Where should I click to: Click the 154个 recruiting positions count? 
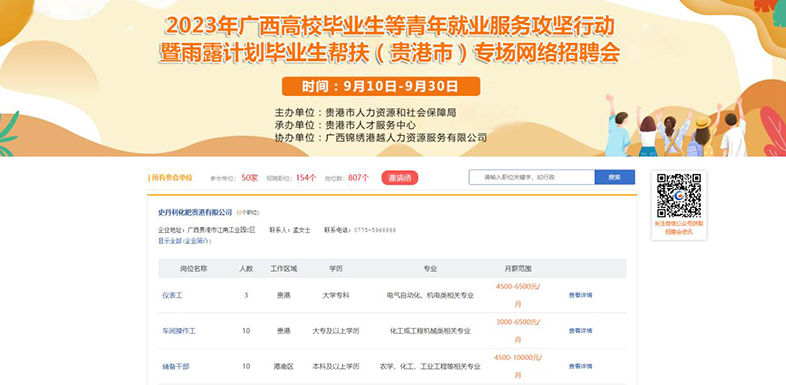(x=306, y=177)
